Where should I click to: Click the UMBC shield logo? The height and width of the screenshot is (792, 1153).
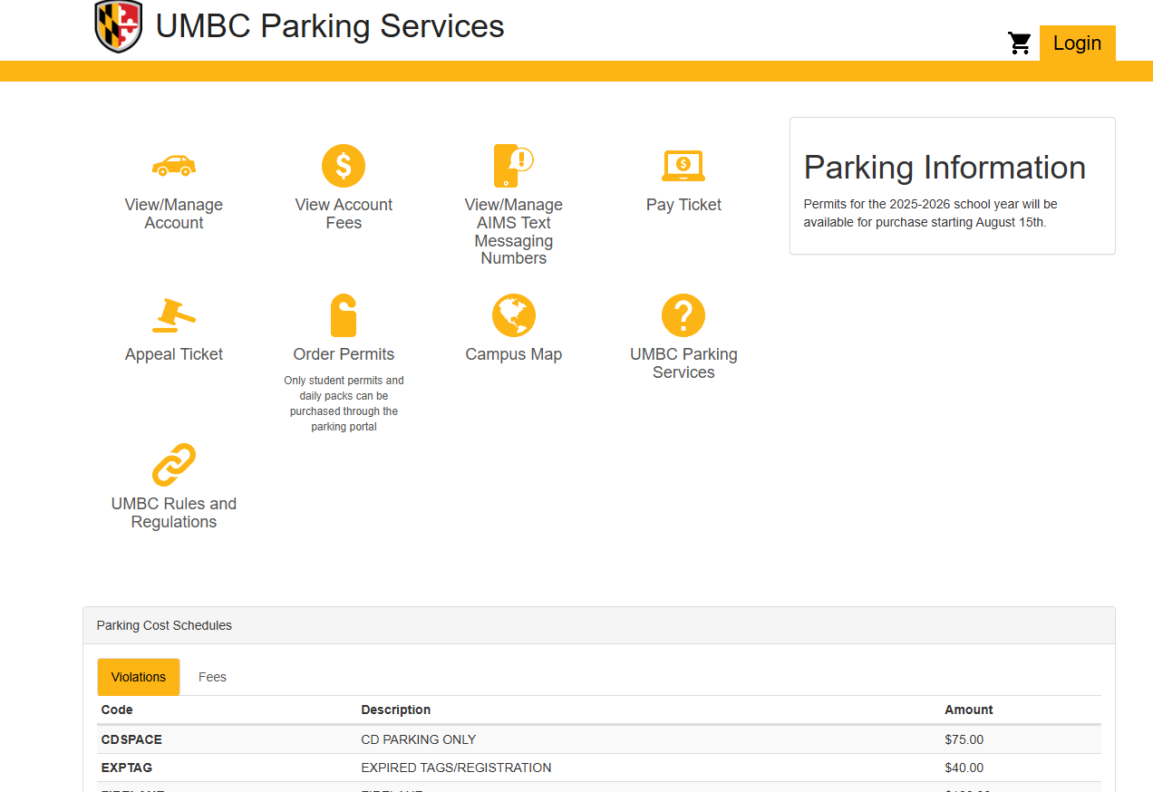(x=118, y=26)
